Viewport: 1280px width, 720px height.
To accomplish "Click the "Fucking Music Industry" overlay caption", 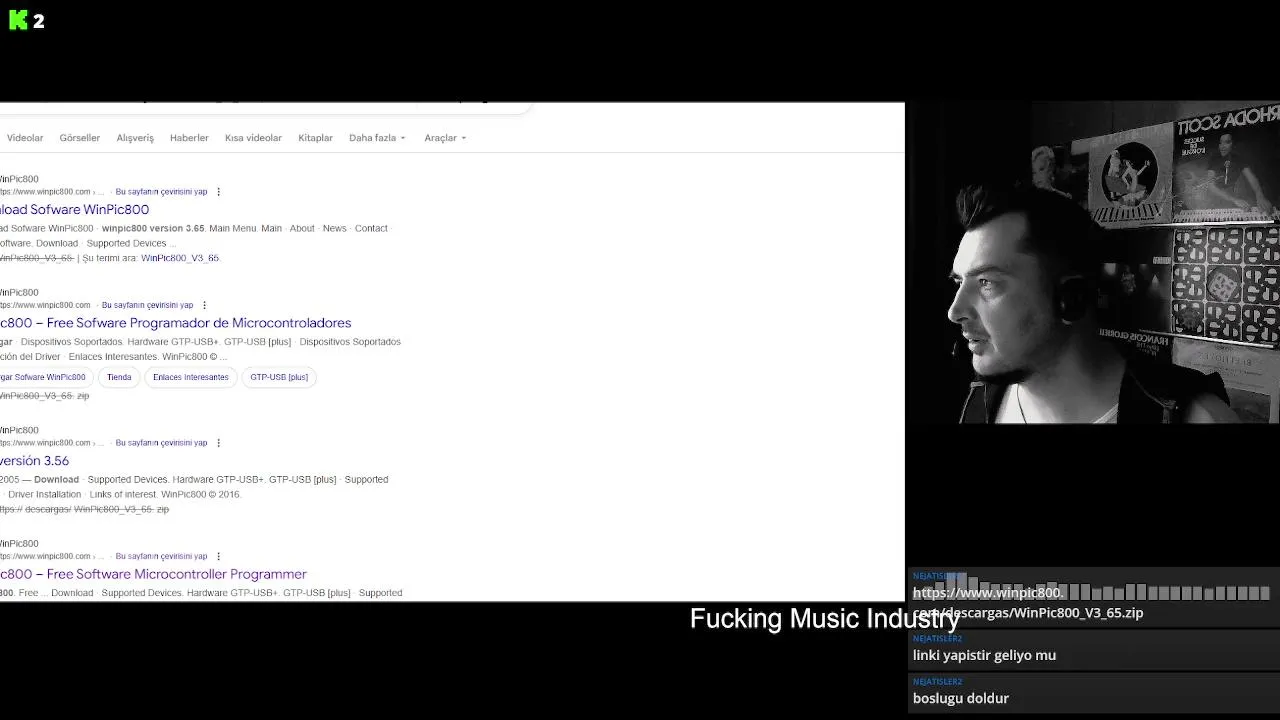I will point(825,618).
